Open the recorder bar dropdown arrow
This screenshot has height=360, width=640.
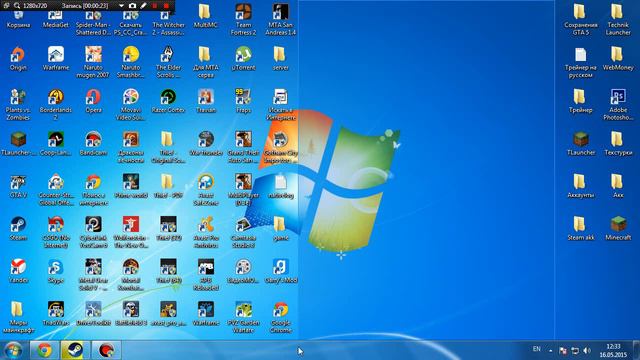point(121,6)
